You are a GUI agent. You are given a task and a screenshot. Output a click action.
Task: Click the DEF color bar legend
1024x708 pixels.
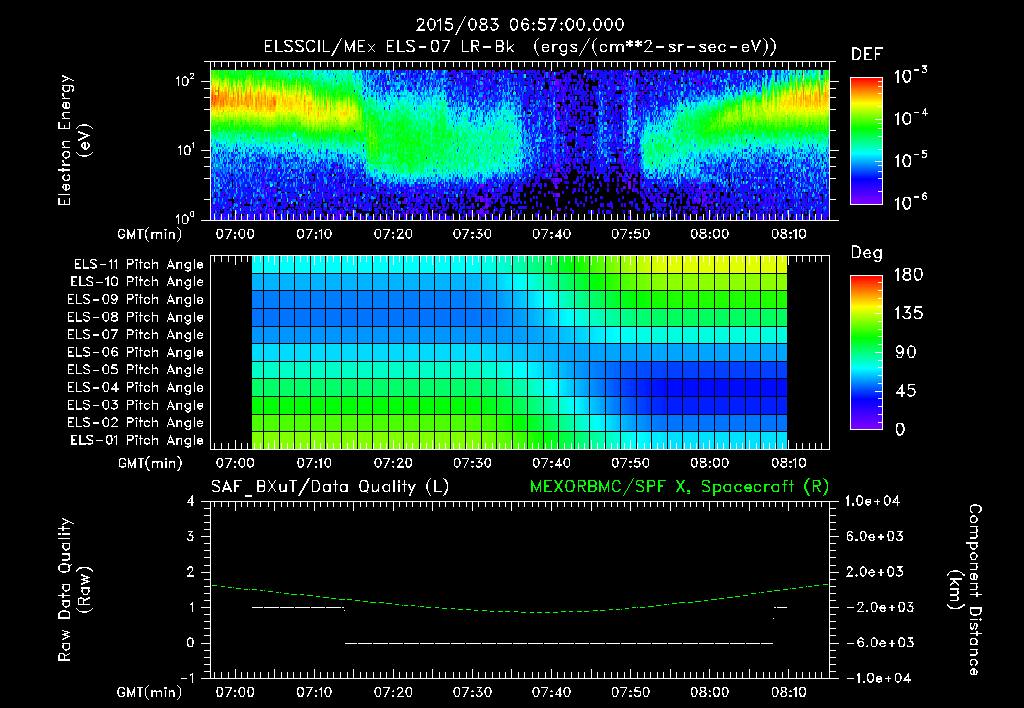pos(866,140)
